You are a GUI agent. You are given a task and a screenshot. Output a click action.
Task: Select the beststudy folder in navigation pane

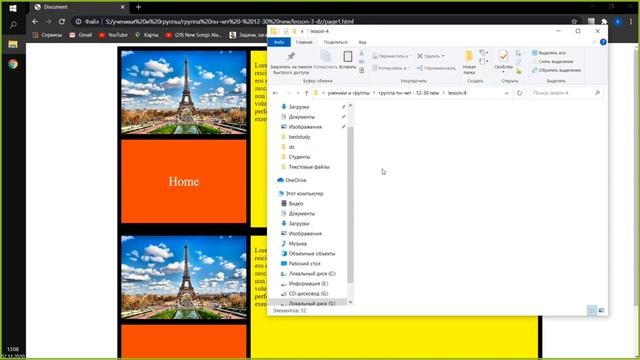point(299,137)
